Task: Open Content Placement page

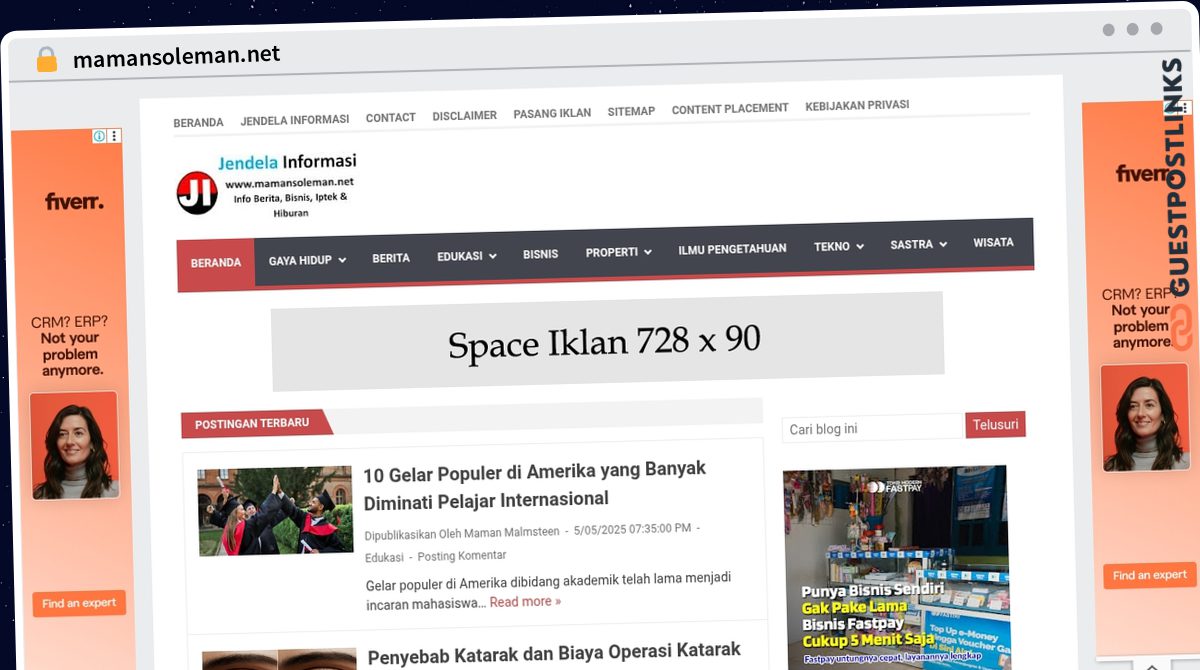Action: [730, 108]
